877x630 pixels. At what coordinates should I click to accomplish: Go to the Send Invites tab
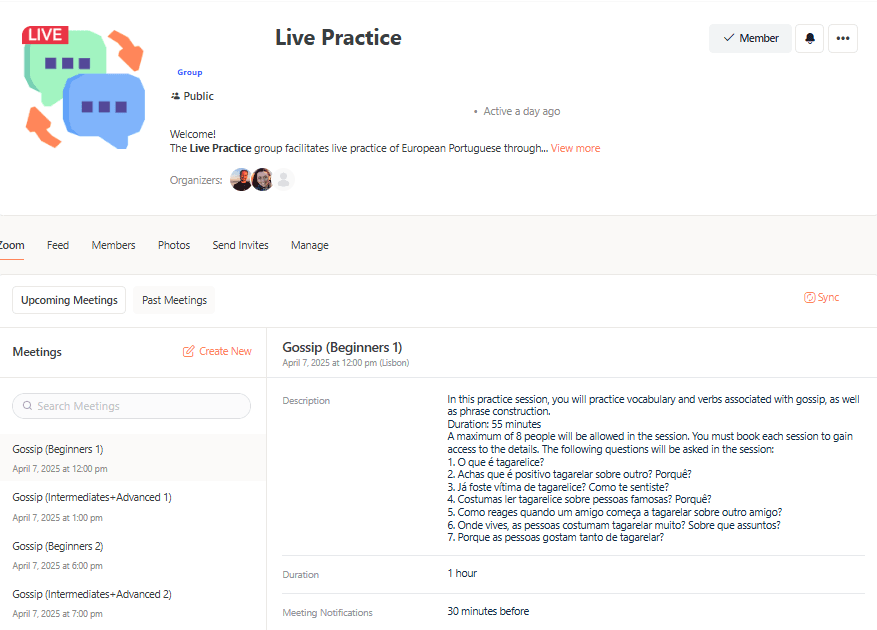point(240,245)
